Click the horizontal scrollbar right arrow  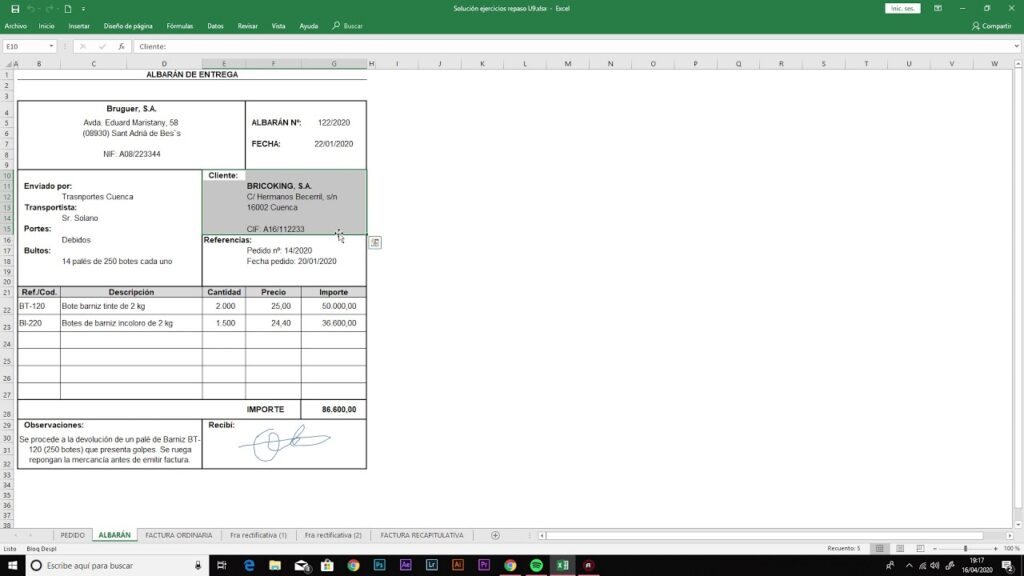click(1010, 536)
